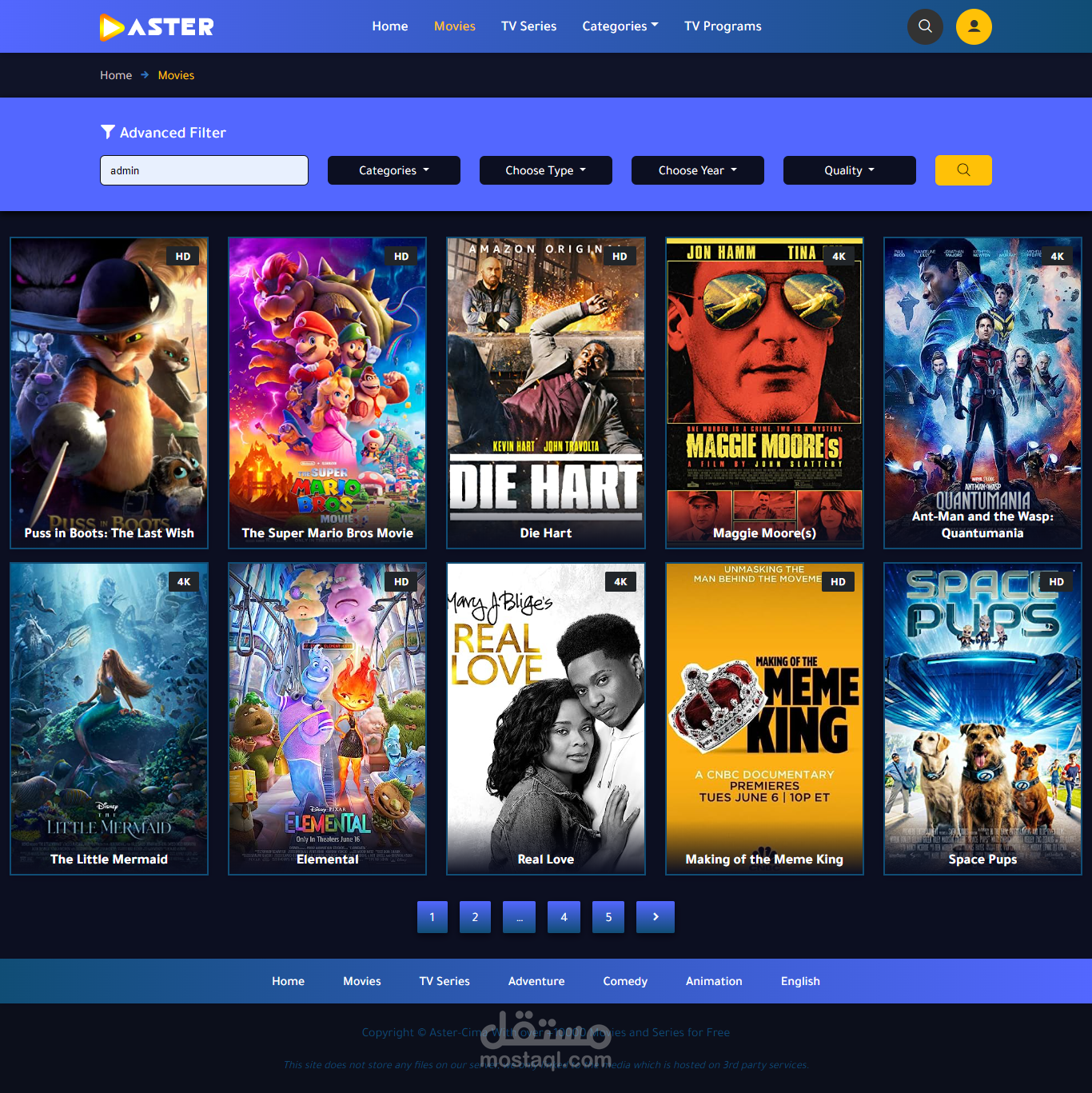Image resolution: width=1092 pixels, height=1093 pixels.
Task: Open Puss in Boots: The Last Wish poster
Action: click(x=109, y=393)
